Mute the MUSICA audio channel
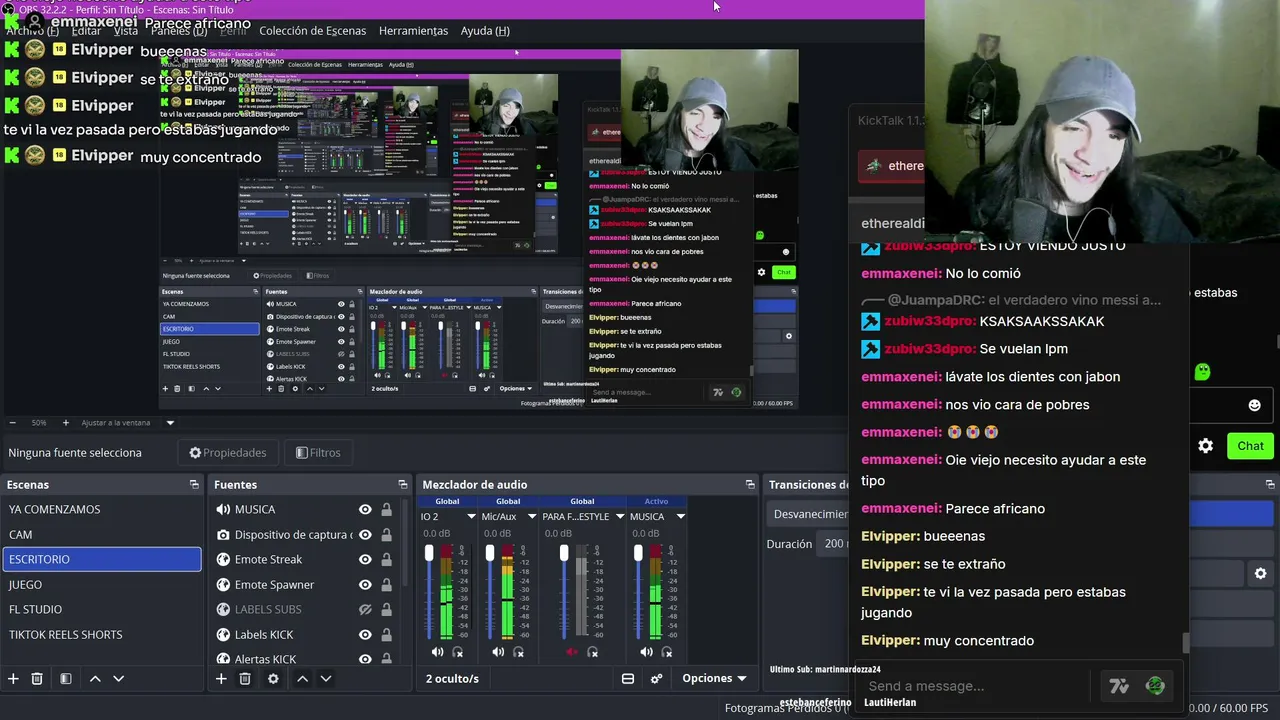 646,652
